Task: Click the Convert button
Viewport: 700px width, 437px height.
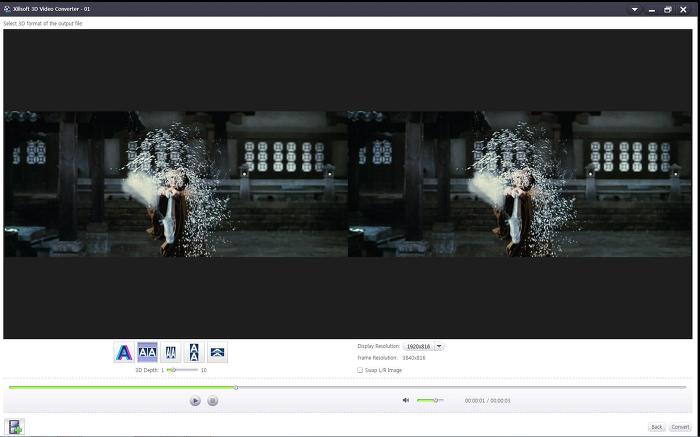Action: 680,427
